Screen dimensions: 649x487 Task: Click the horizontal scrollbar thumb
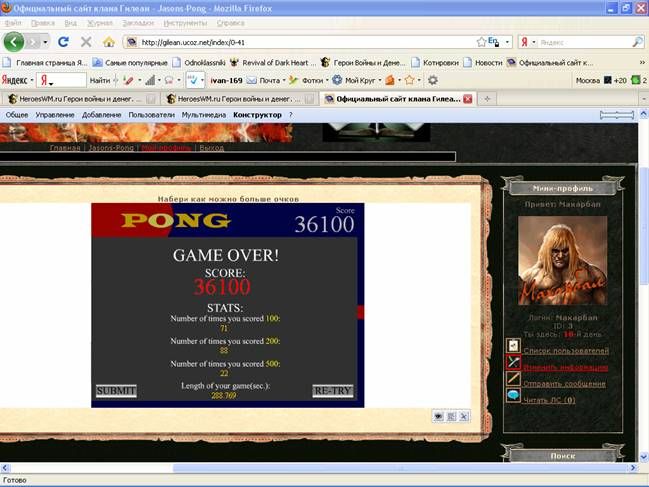click(401, 468)
